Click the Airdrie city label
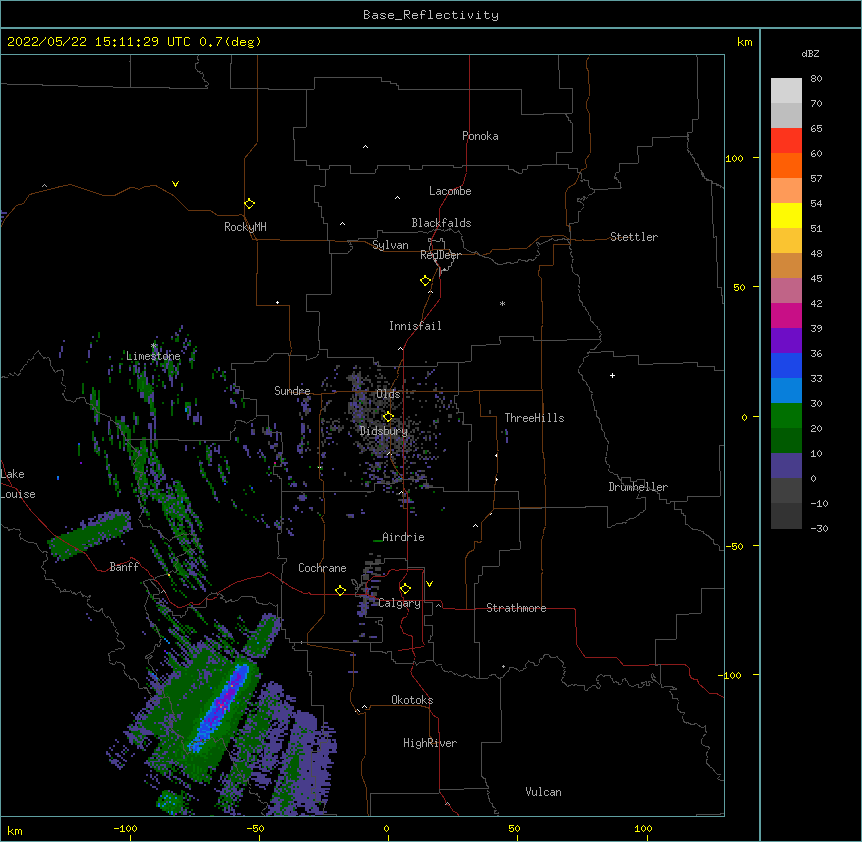This screenshot has height=842, width=862. click(403, 537)
